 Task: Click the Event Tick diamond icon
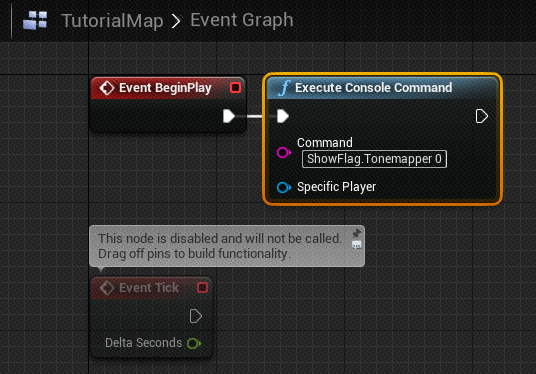[x=107, y=288]
